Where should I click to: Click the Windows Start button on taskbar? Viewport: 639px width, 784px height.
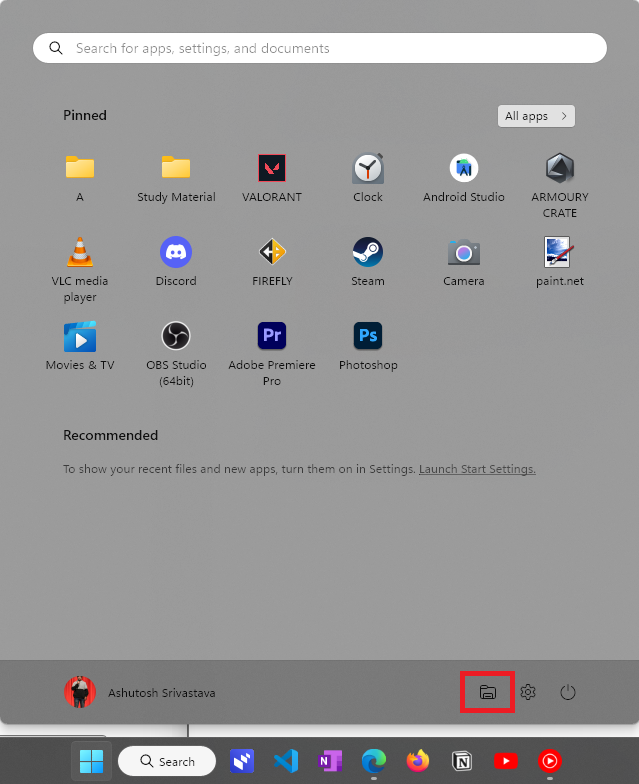click(92, 761)
